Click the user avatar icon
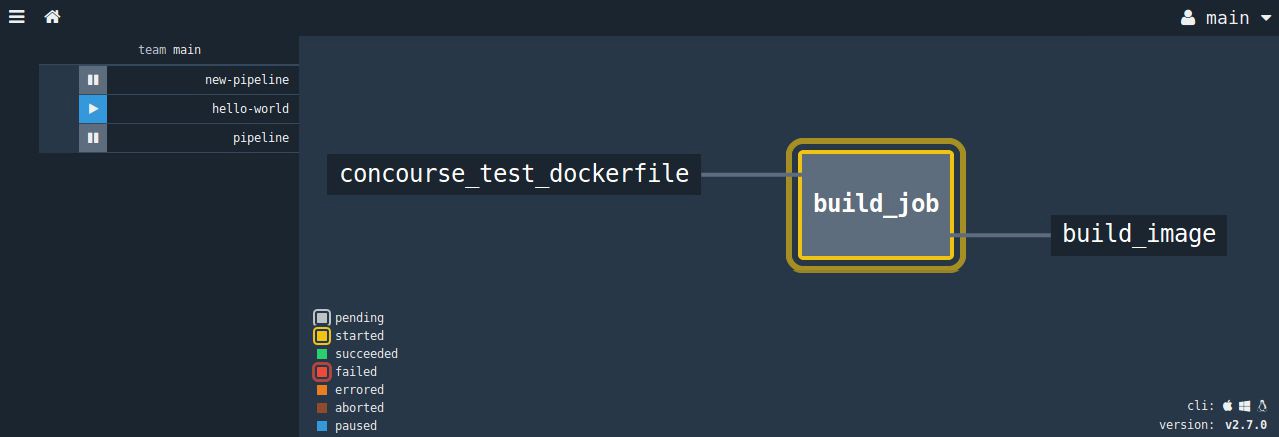 1188,18
